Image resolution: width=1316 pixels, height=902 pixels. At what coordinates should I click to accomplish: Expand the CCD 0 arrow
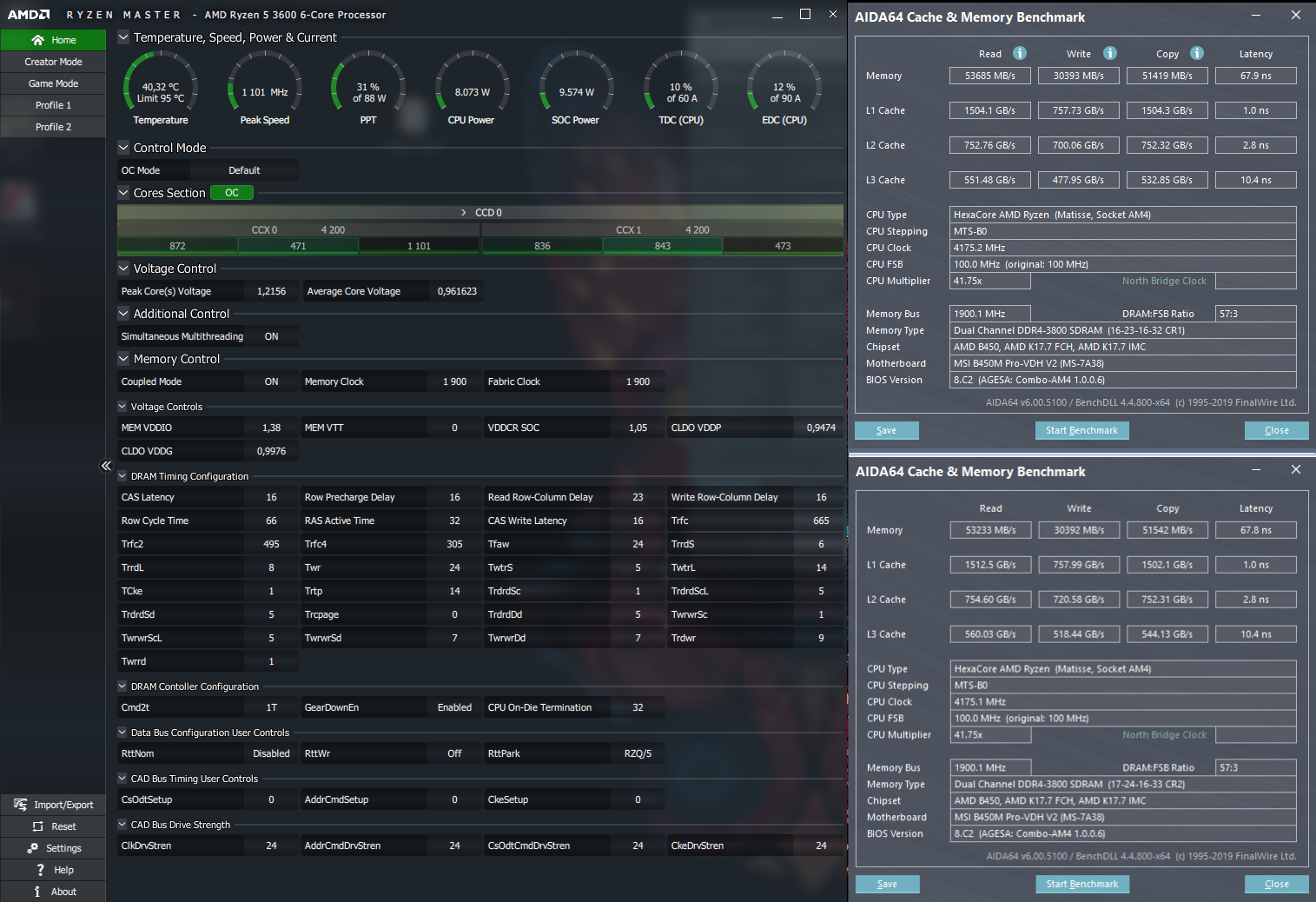coord(464,213)
